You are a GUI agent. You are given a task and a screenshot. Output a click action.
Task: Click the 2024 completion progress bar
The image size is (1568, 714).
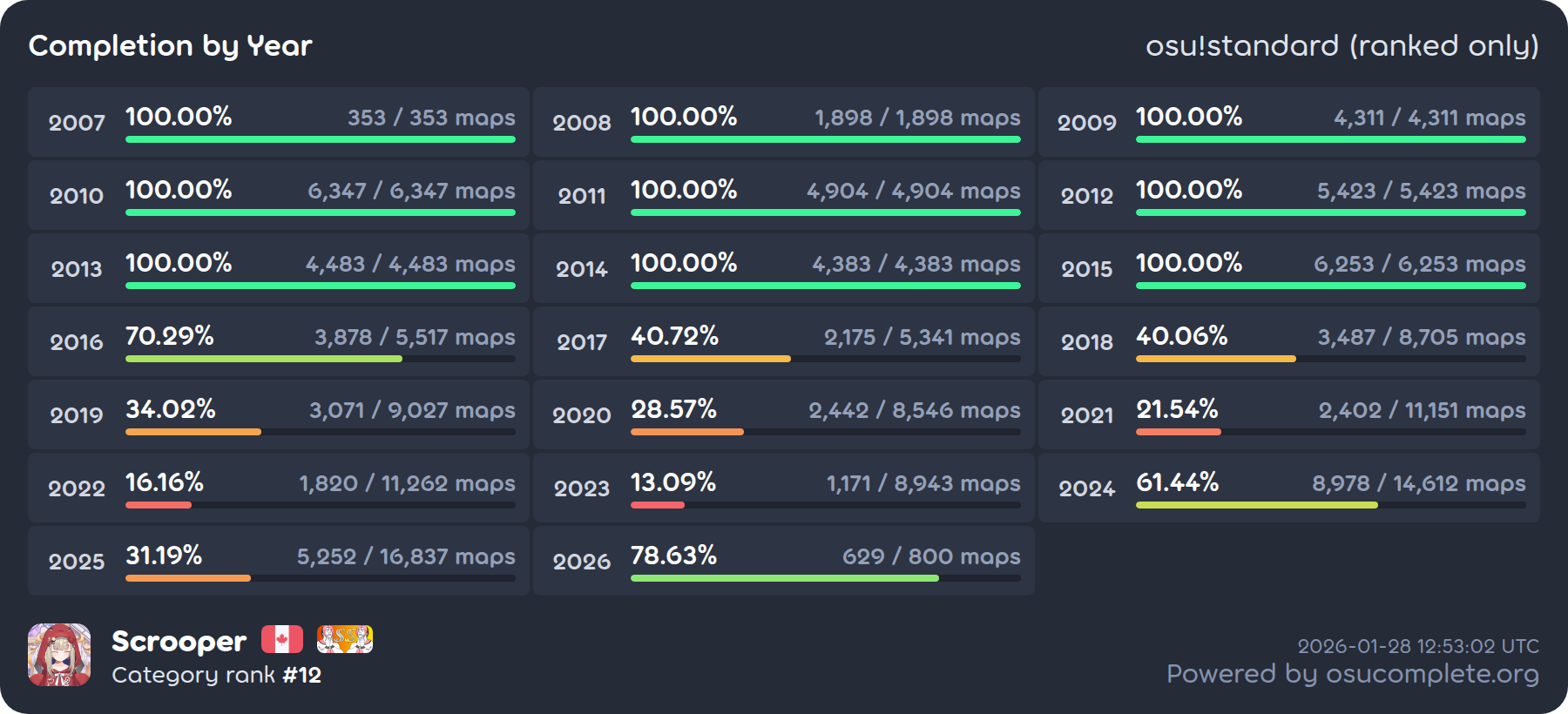[1330, 505]
